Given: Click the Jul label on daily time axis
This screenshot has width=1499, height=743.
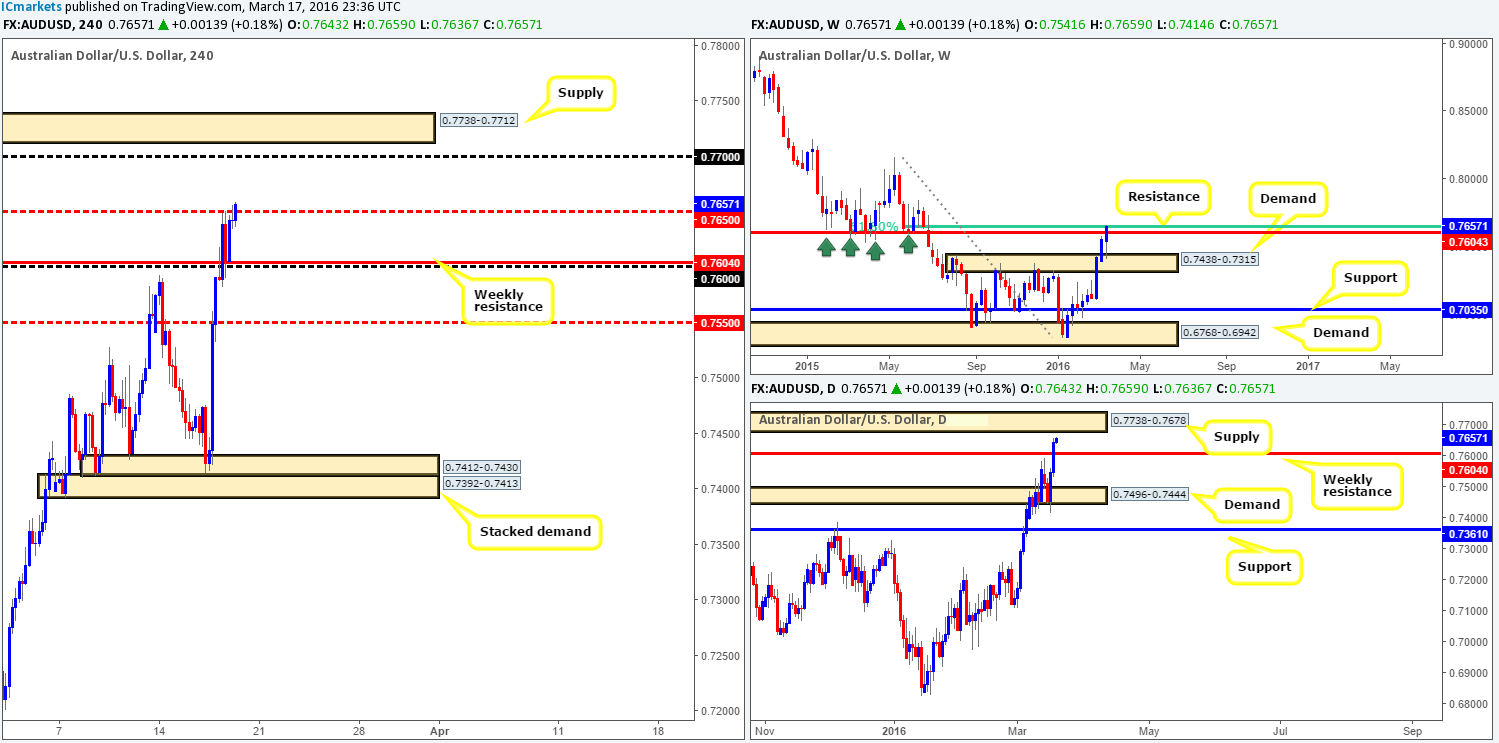Looking at the screenshot, I should (1279, 732).
